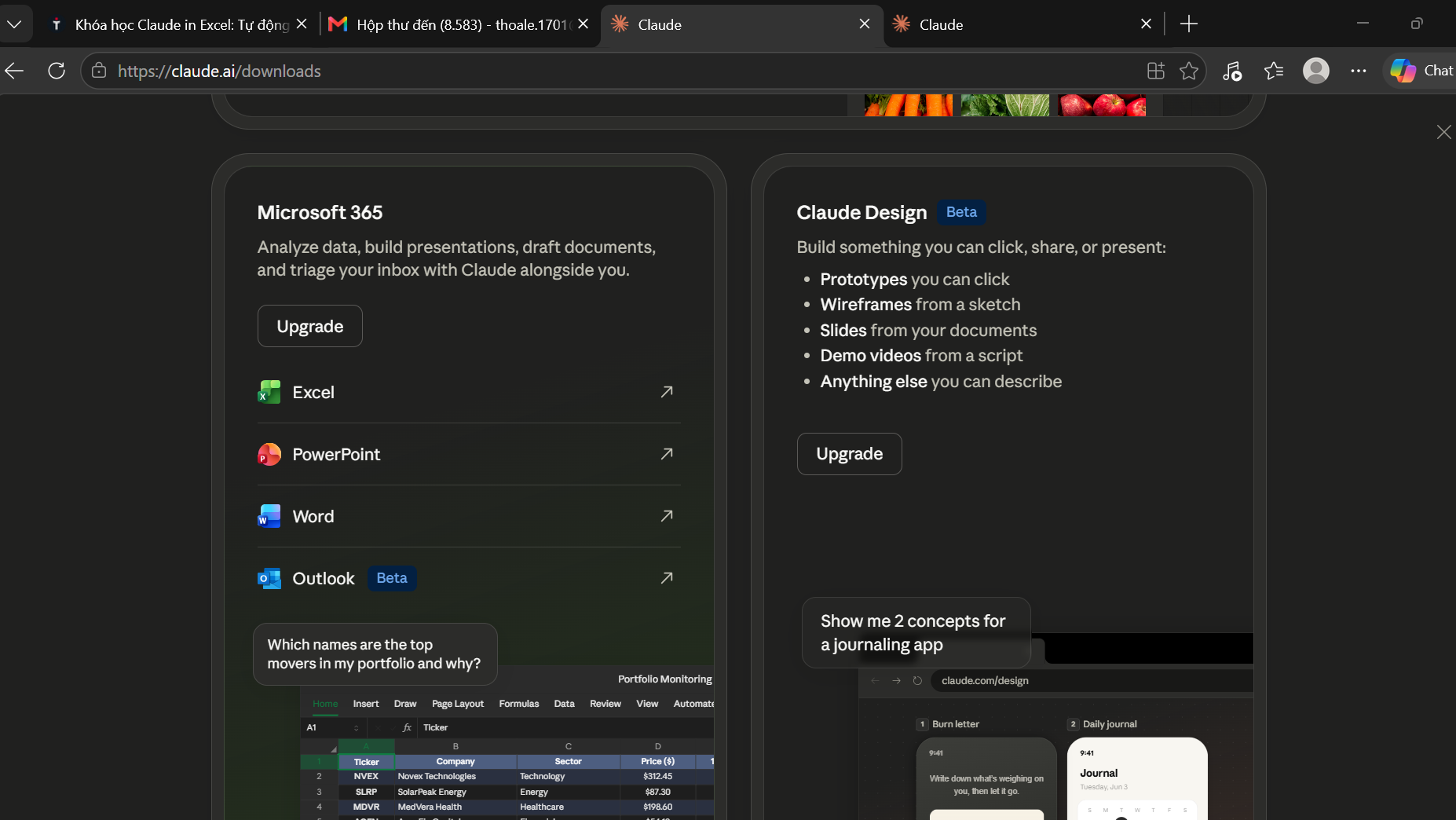Viewport: 1456px width, 820px height.
Task: Click the external arrow in the PowerPoint row
Action: (667, 453)
